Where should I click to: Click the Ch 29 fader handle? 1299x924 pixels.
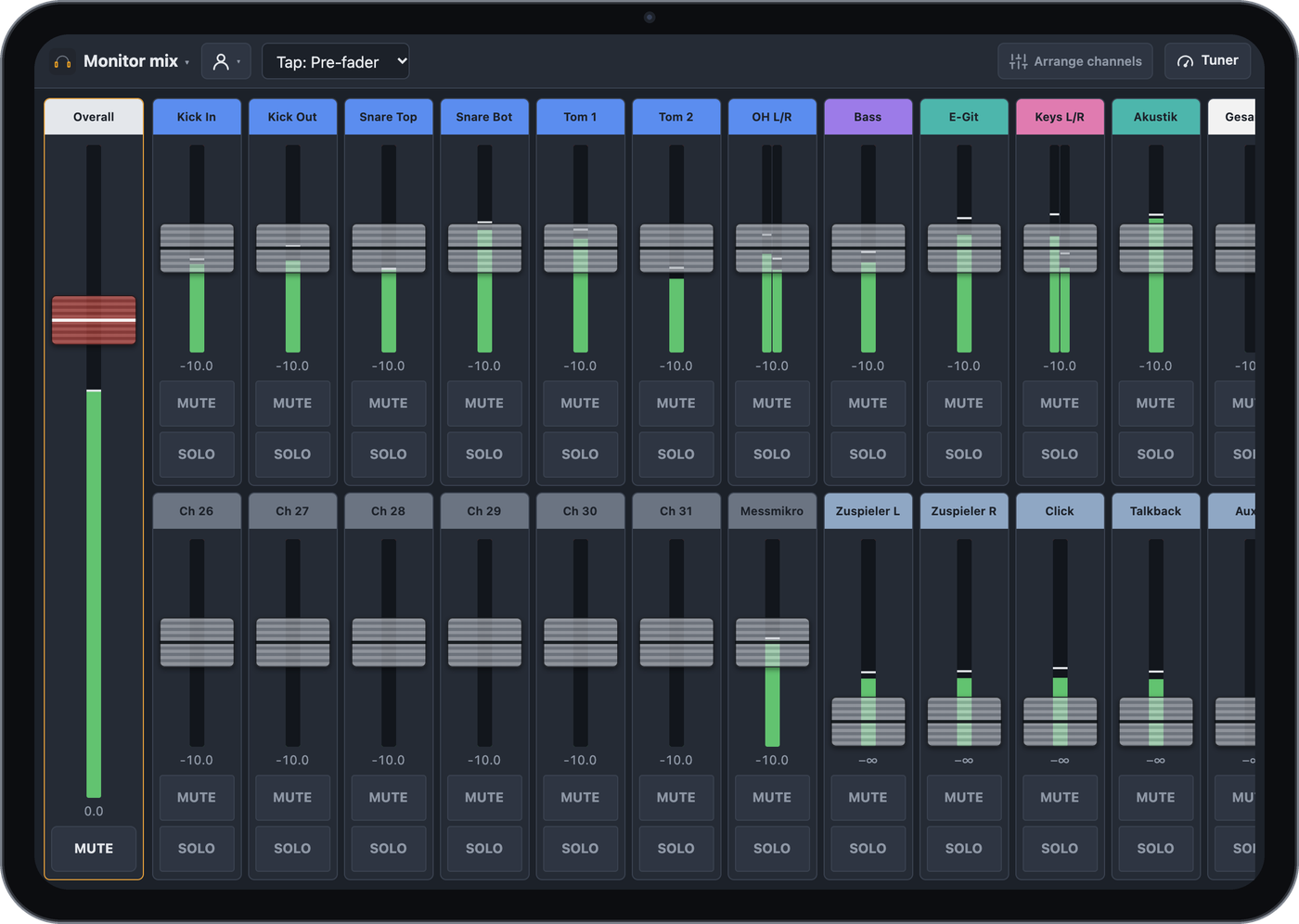click(484, 642)
